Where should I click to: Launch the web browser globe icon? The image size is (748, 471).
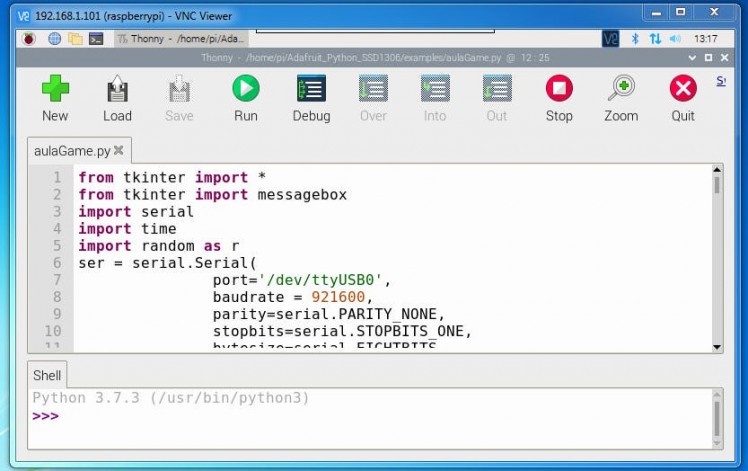click(54, 39)
